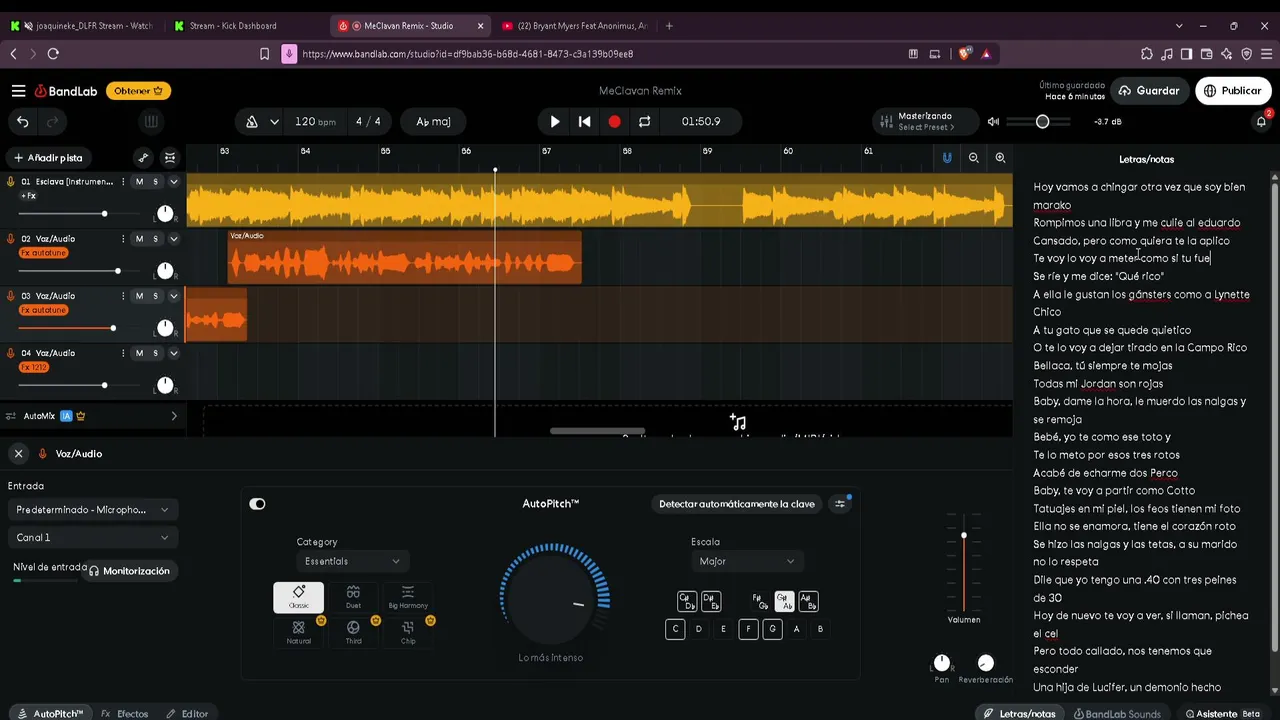Close the Voz/Audio bottom panel
The height and width of the screenshot is (720, 1280).
pos(18,454)
